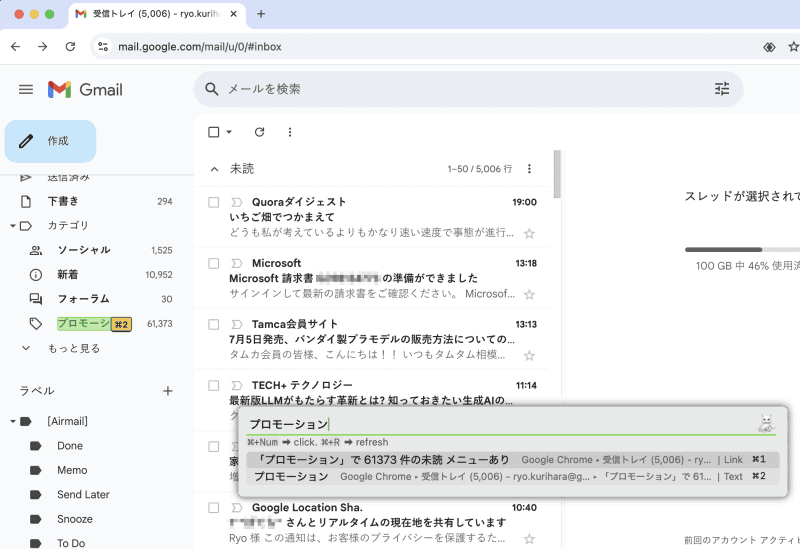
Task: Close the 受信トレイ browser tab
Action: (x=233, y=14)
